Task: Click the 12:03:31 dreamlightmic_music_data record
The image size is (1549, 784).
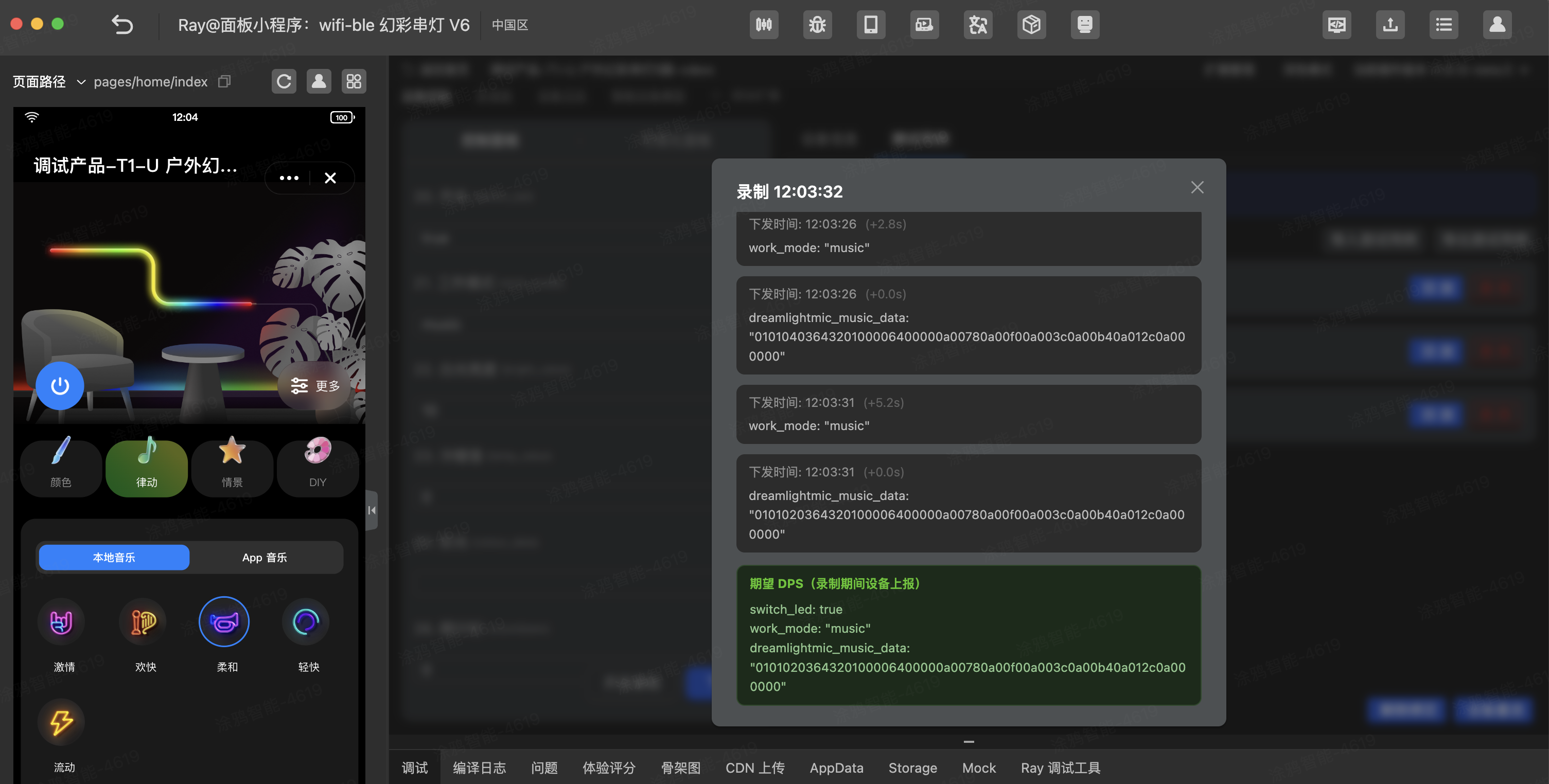Action: (968, 503)
